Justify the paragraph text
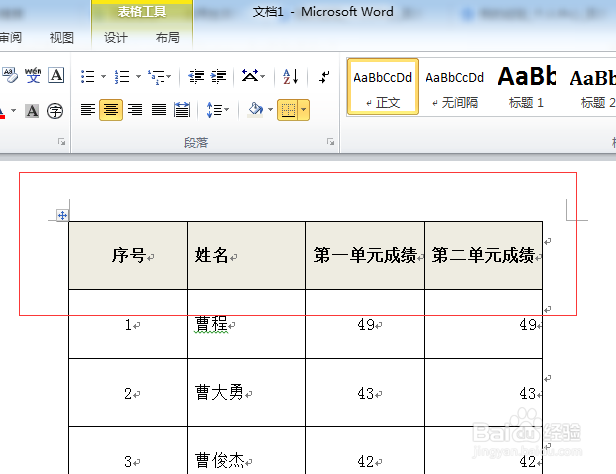The height and width of the screenshot is (474, 616). point(159,110)
